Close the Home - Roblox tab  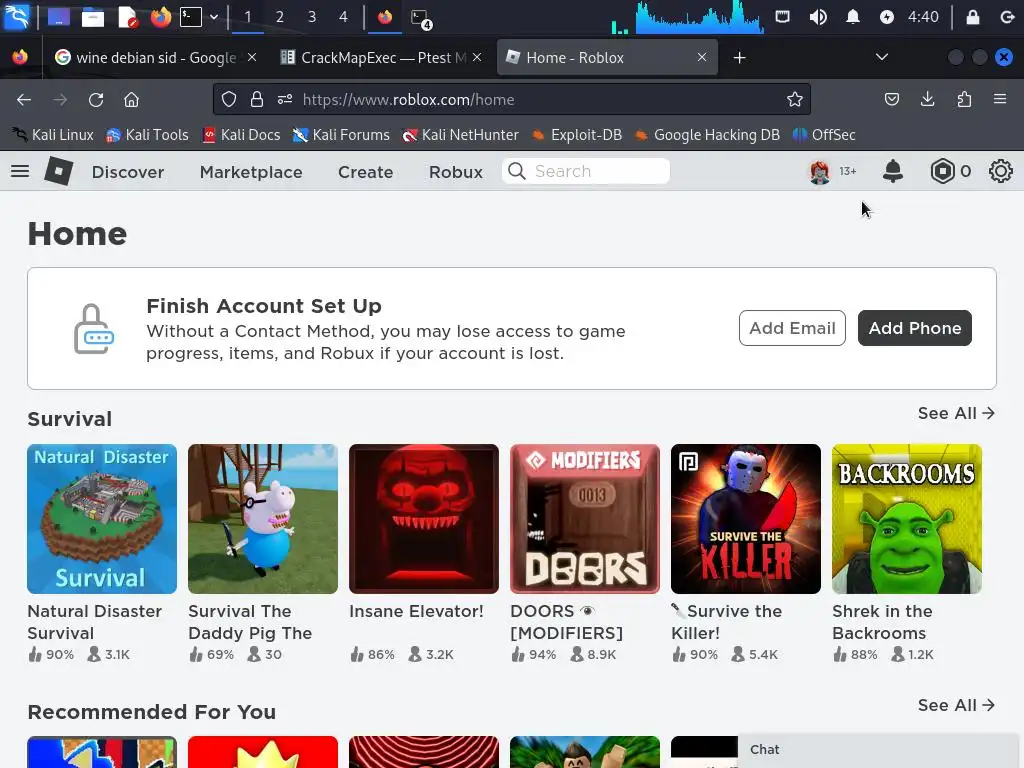tap(702, 57)
